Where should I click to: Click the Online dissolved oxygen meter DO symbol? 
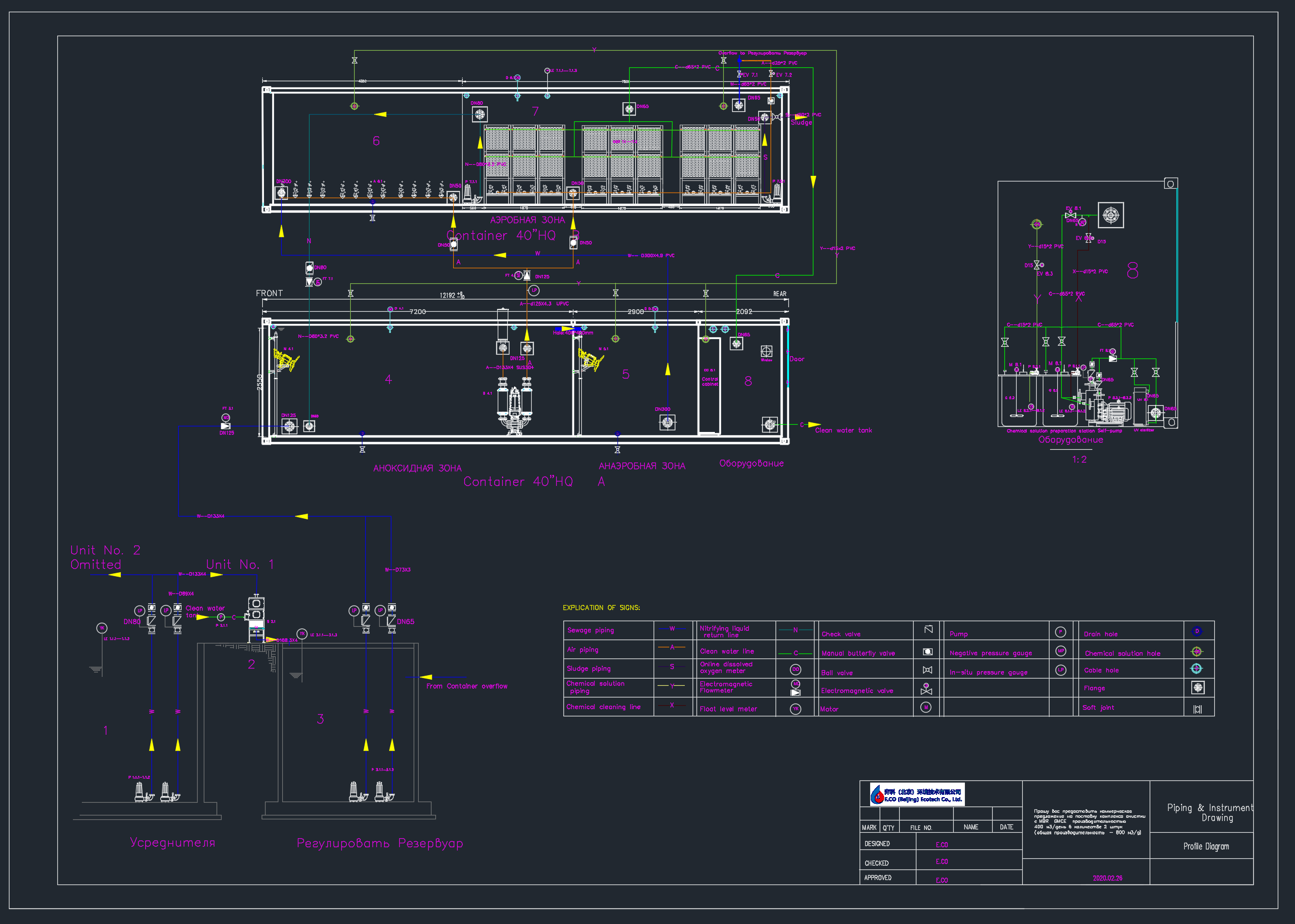coord(796,669)
